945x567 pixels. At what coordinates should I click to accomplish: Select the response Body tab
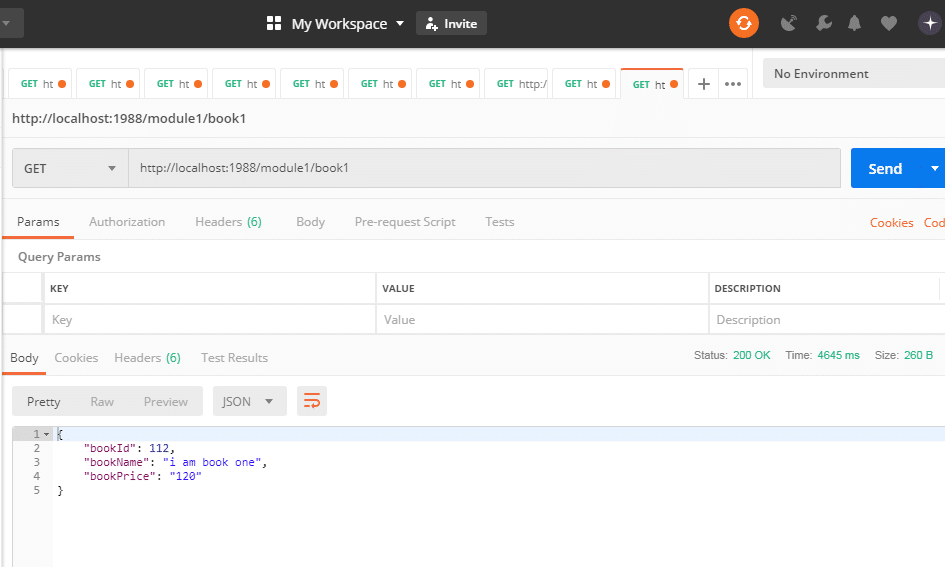pos(24,358)
